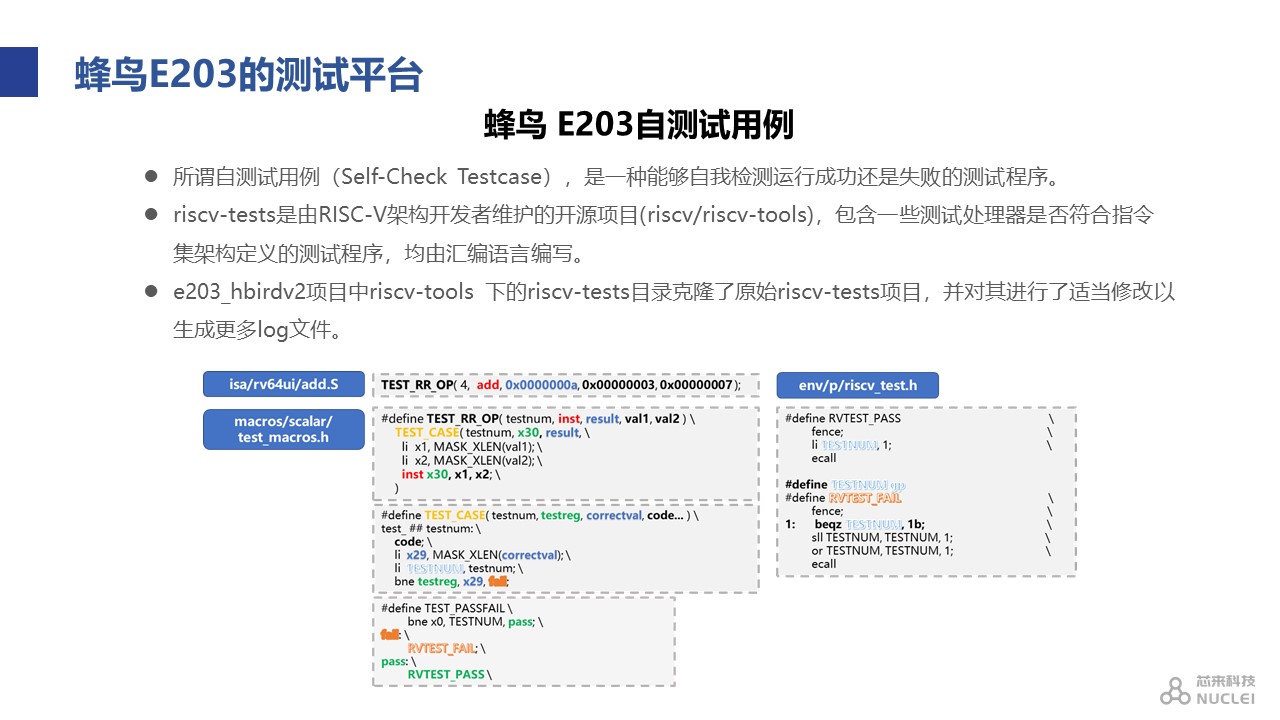The width and height of the screenshot is (1280, 720).
Task: Select the isa/rv64ui/add.S label box
Action: [284, 384]
